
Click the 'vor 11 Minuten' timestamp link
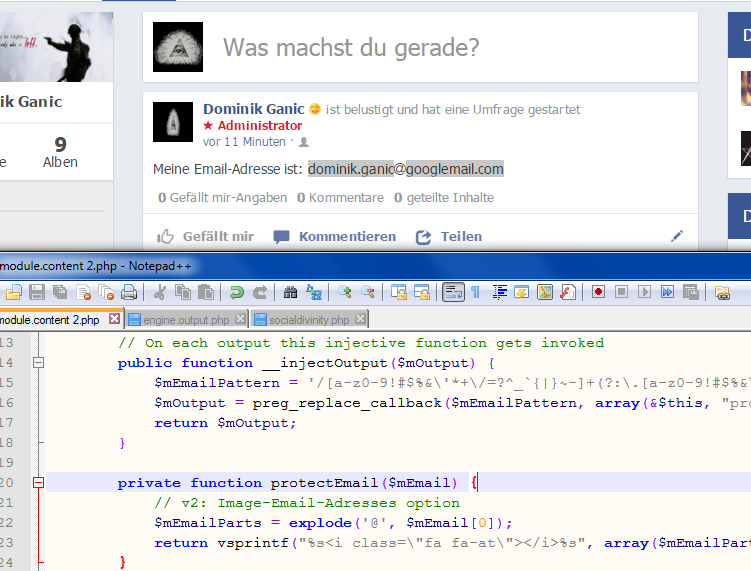244,142
